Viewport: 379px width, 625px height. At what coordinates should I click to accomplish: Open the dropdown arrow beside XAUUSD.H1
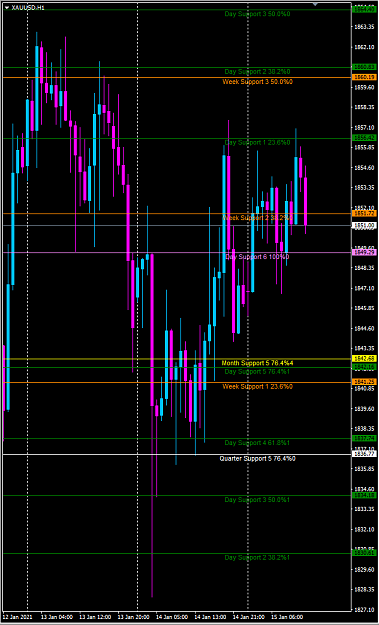click(6, 7)
